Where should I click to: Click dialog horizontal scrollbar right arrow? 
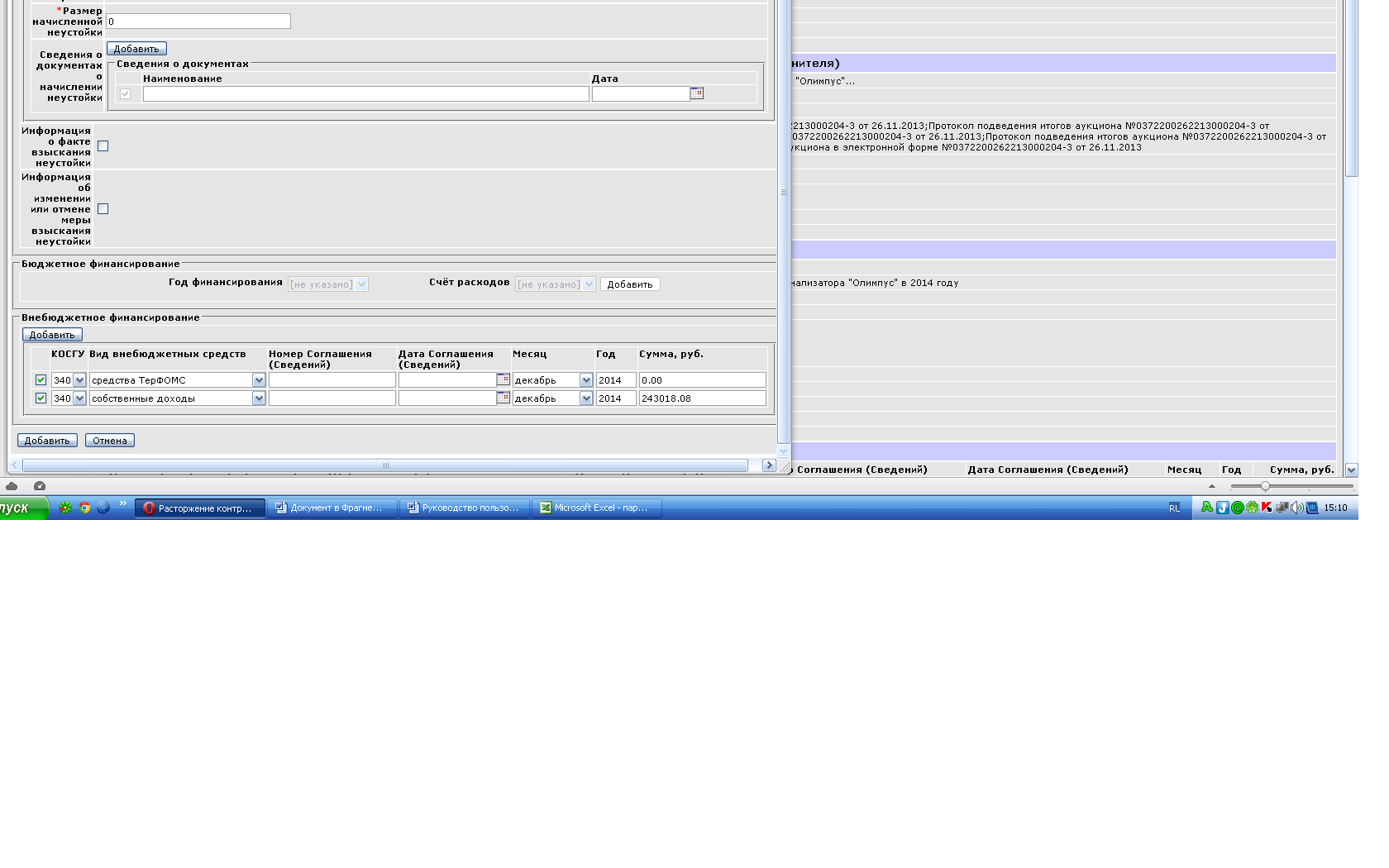[769, 465]
